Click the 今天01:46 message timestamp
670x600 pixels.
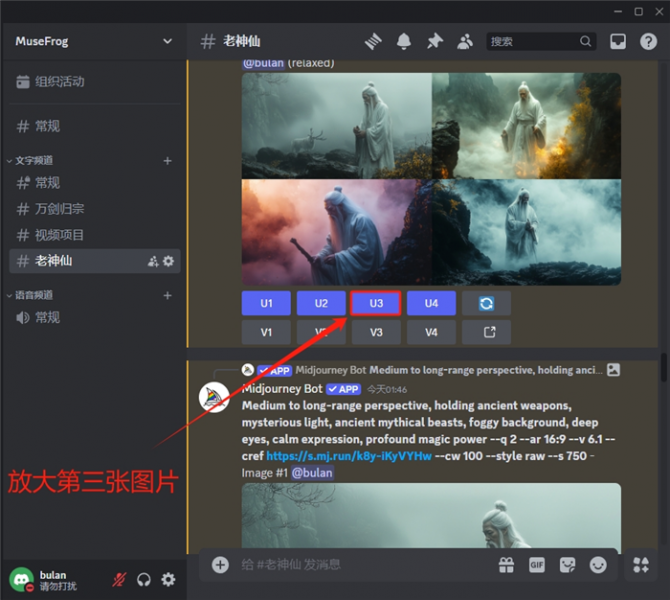[x=387, y=390]
